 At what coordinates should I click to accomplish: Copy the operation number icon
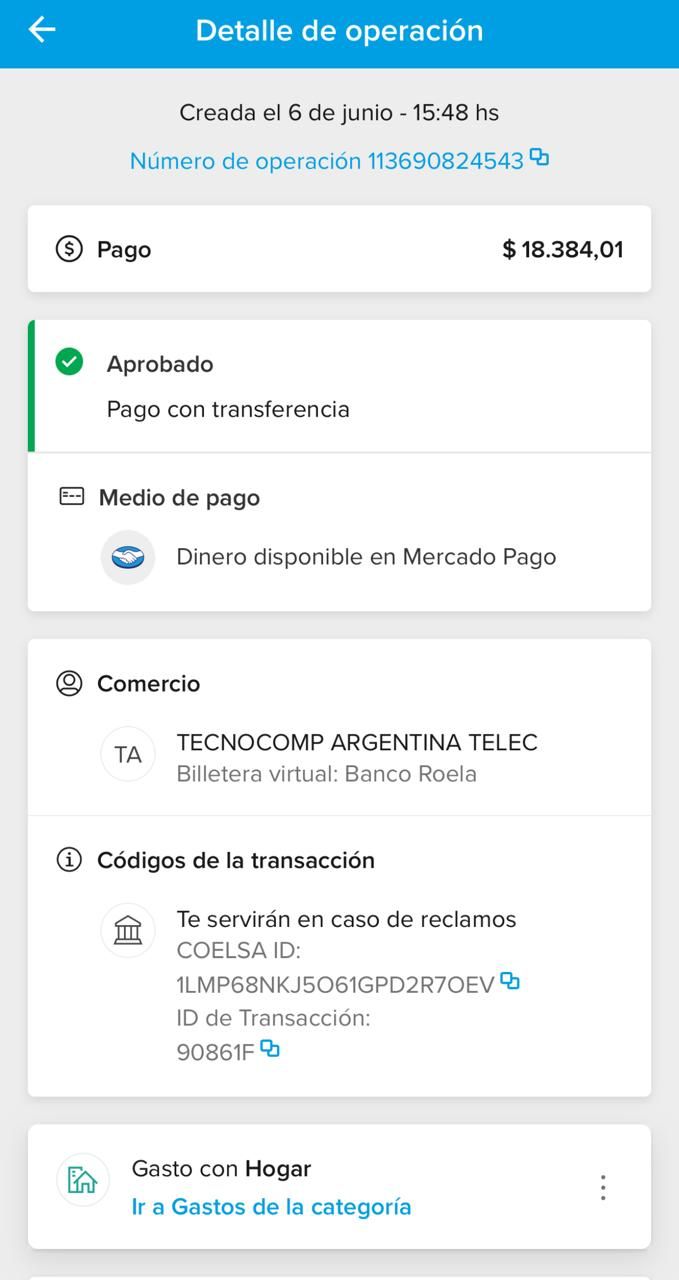coord(540,158)
